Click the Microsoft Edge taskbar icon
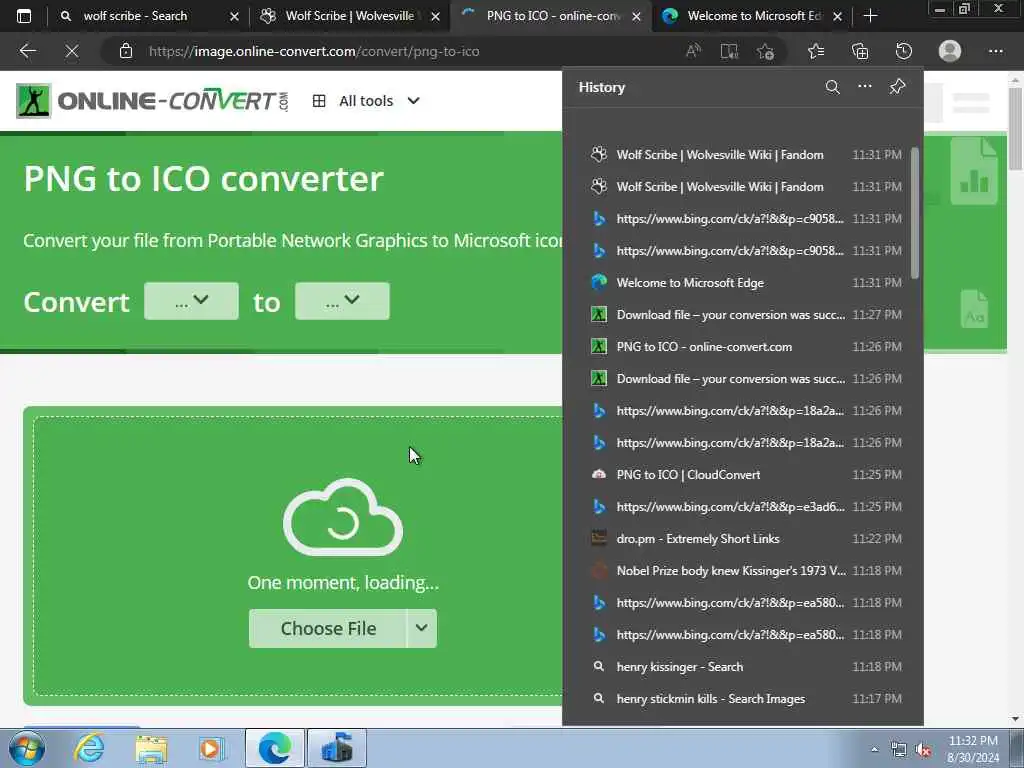Screen dimensions: 1024x768 click(x=274, y=748)
